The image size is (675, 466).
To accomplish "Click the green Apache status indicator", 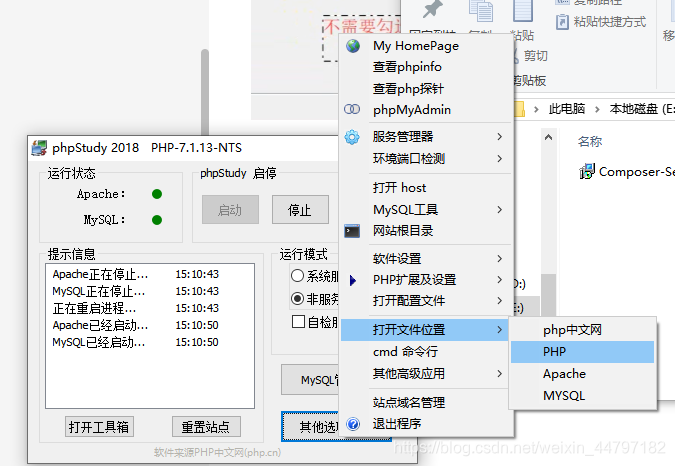I will (x=157, y=194).
